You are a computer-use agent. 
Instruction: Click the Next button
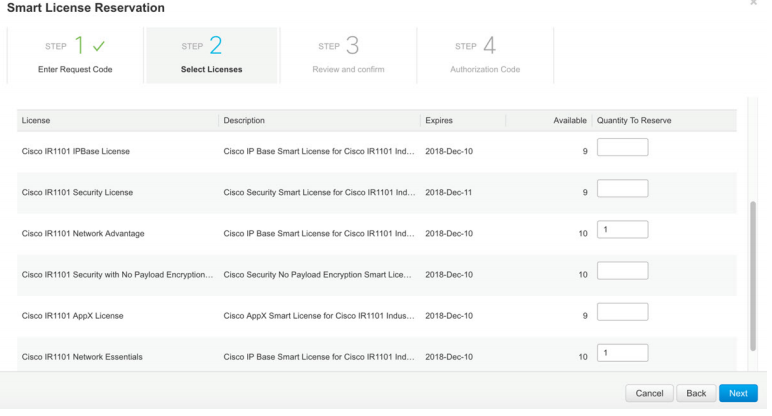[x=738, y=393]
